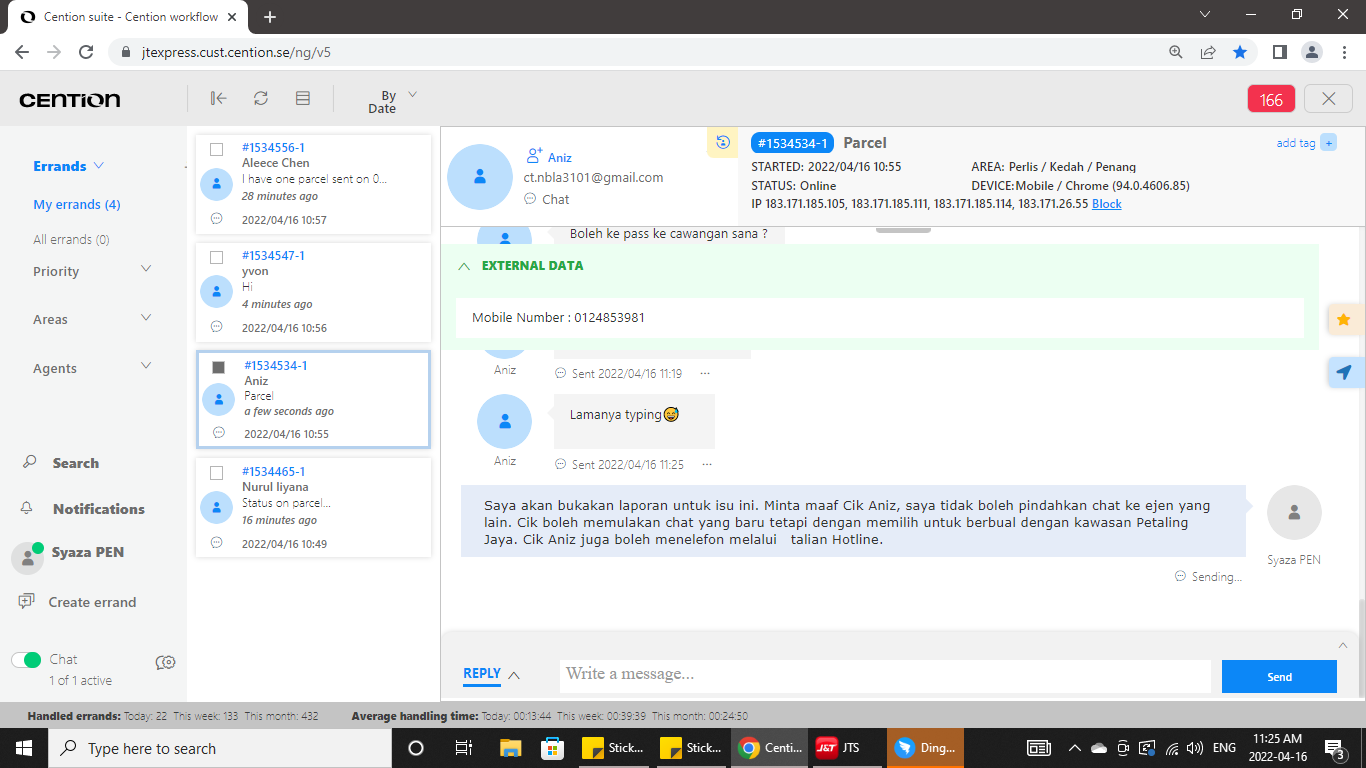1366x768 pixels.
Task: Click the Write a message input field
Action: pos(884,675)
